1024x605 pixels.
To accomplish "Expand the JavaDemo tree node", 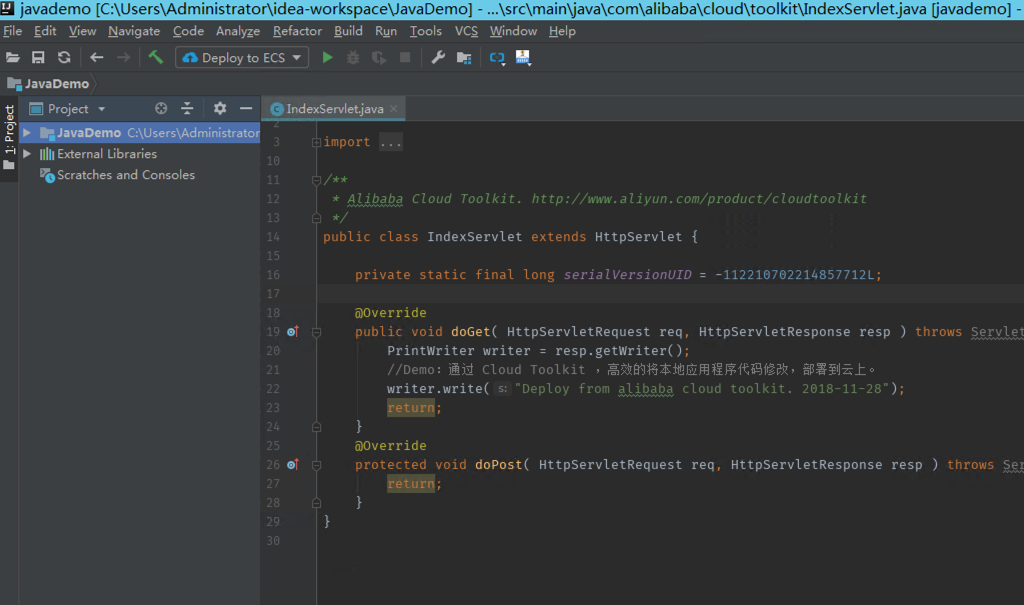I will point(27,133).
